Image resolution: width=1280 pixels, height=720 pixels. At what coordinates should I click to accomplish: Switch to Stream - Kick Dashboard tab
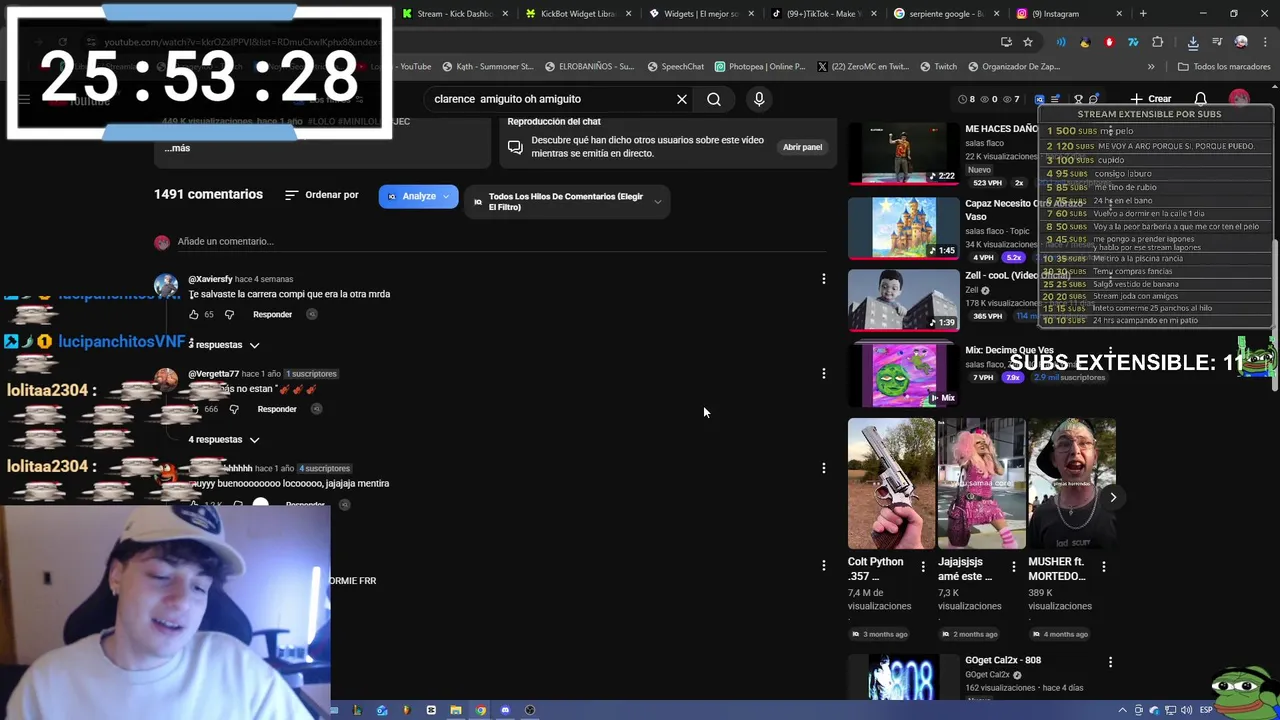(455, 14)
